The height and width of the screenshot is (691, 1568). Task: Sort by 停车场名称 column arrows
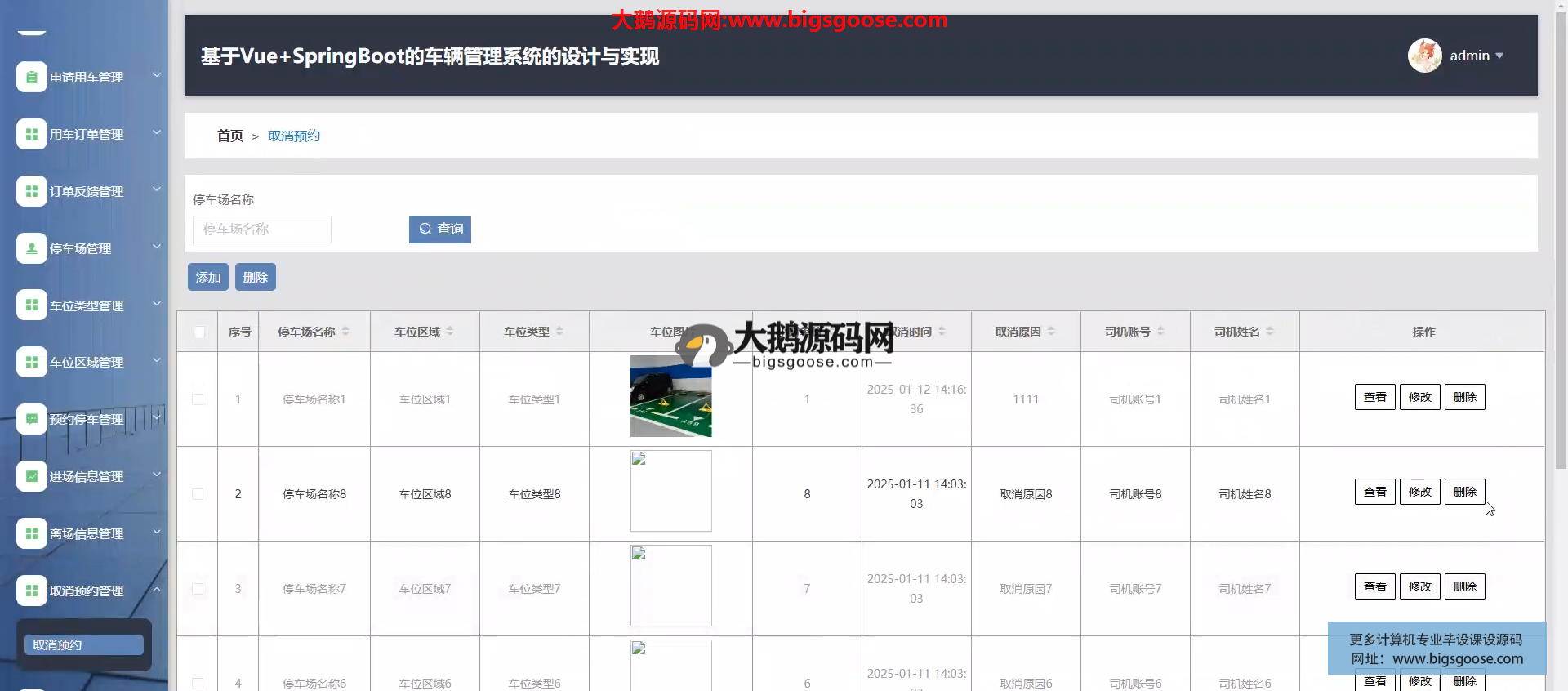[x=345, y=332]
